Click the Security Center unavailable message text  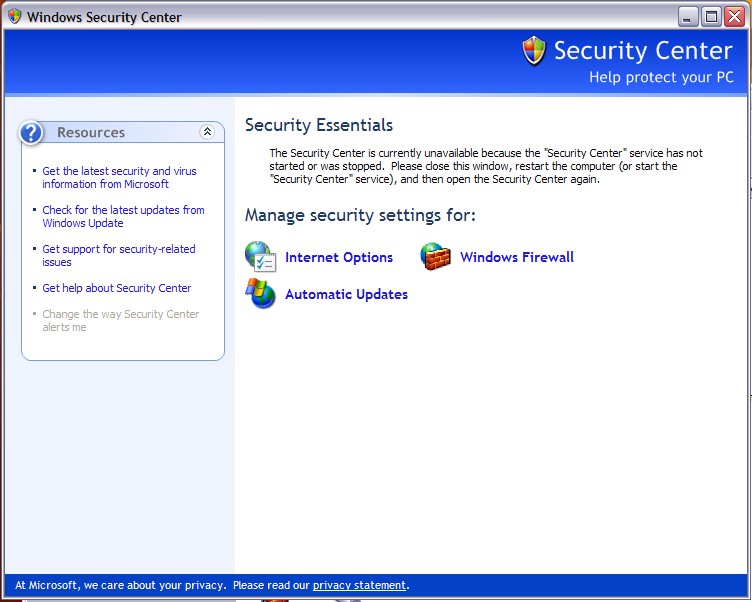point(486,166)
